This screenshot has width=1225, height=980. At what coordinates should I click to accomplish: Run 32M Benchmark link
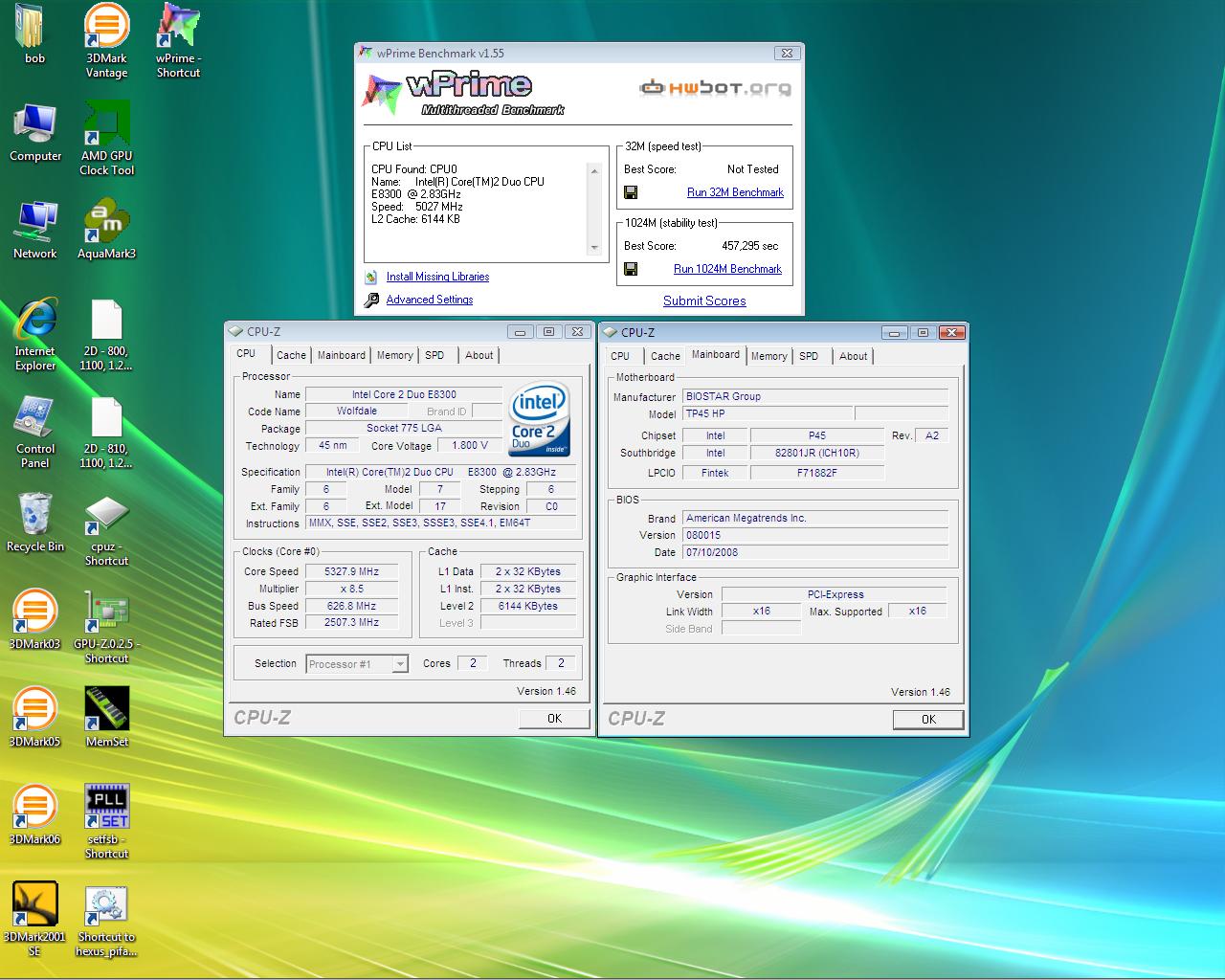click(735, 192)
